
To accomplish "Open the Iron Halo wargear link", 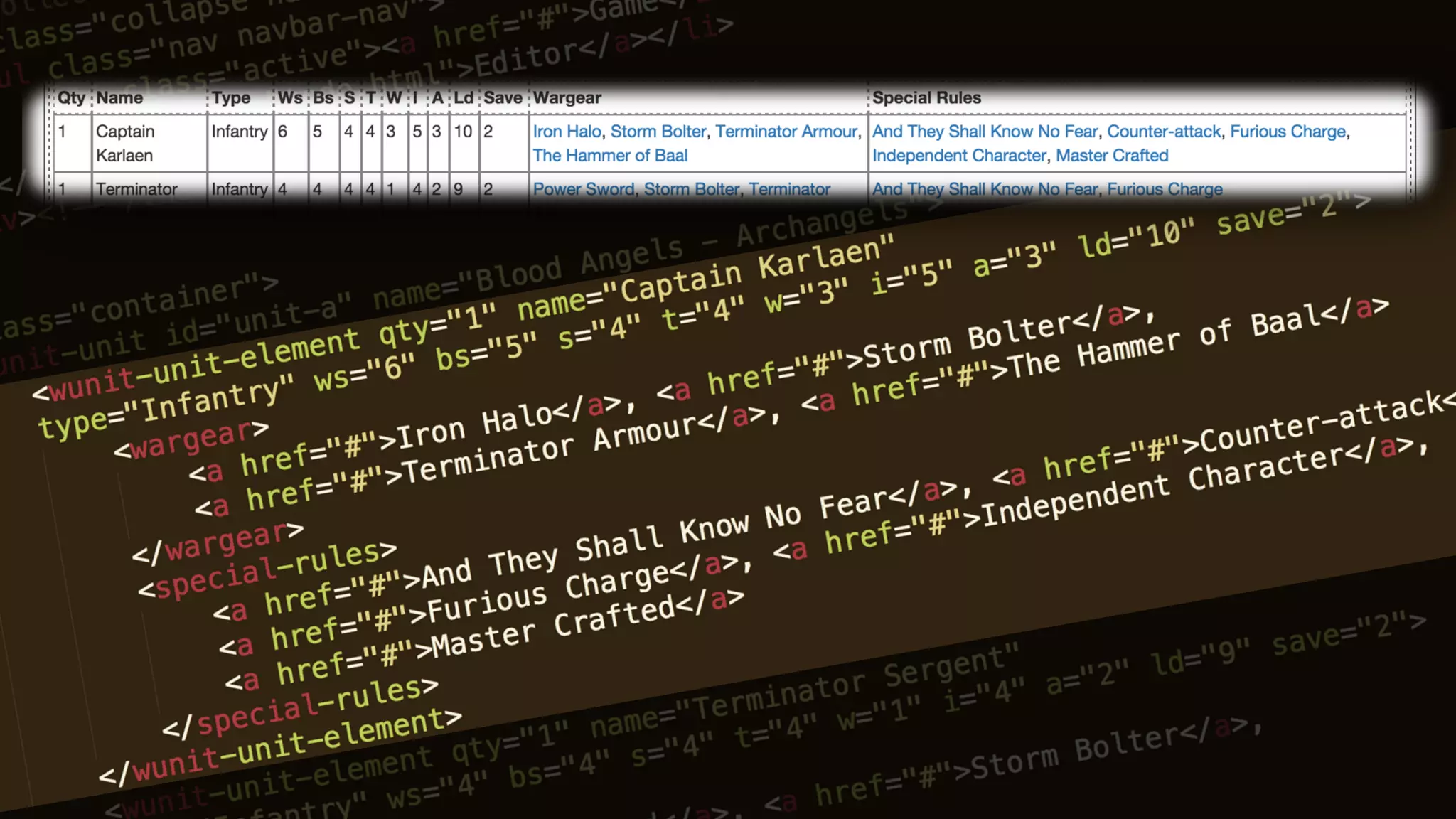I will pyautogui.click(x=567, y=132).
